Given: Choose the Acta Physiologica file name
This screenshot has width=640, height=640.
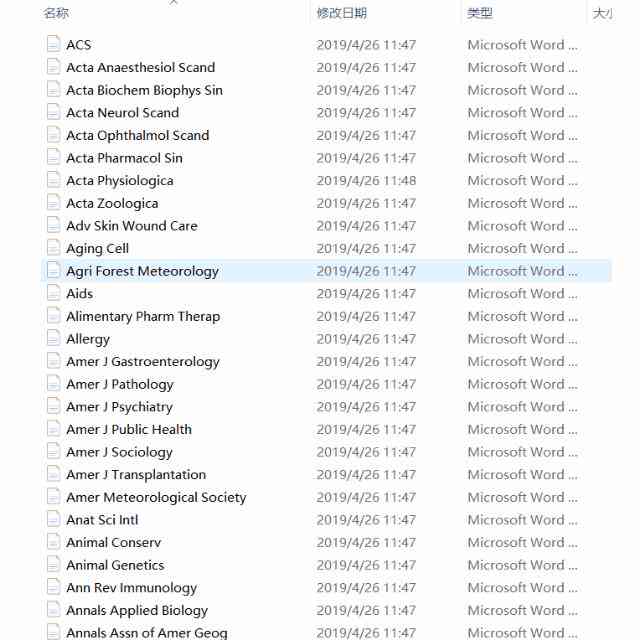Looking at the screenshot, I should pos(120,181).
